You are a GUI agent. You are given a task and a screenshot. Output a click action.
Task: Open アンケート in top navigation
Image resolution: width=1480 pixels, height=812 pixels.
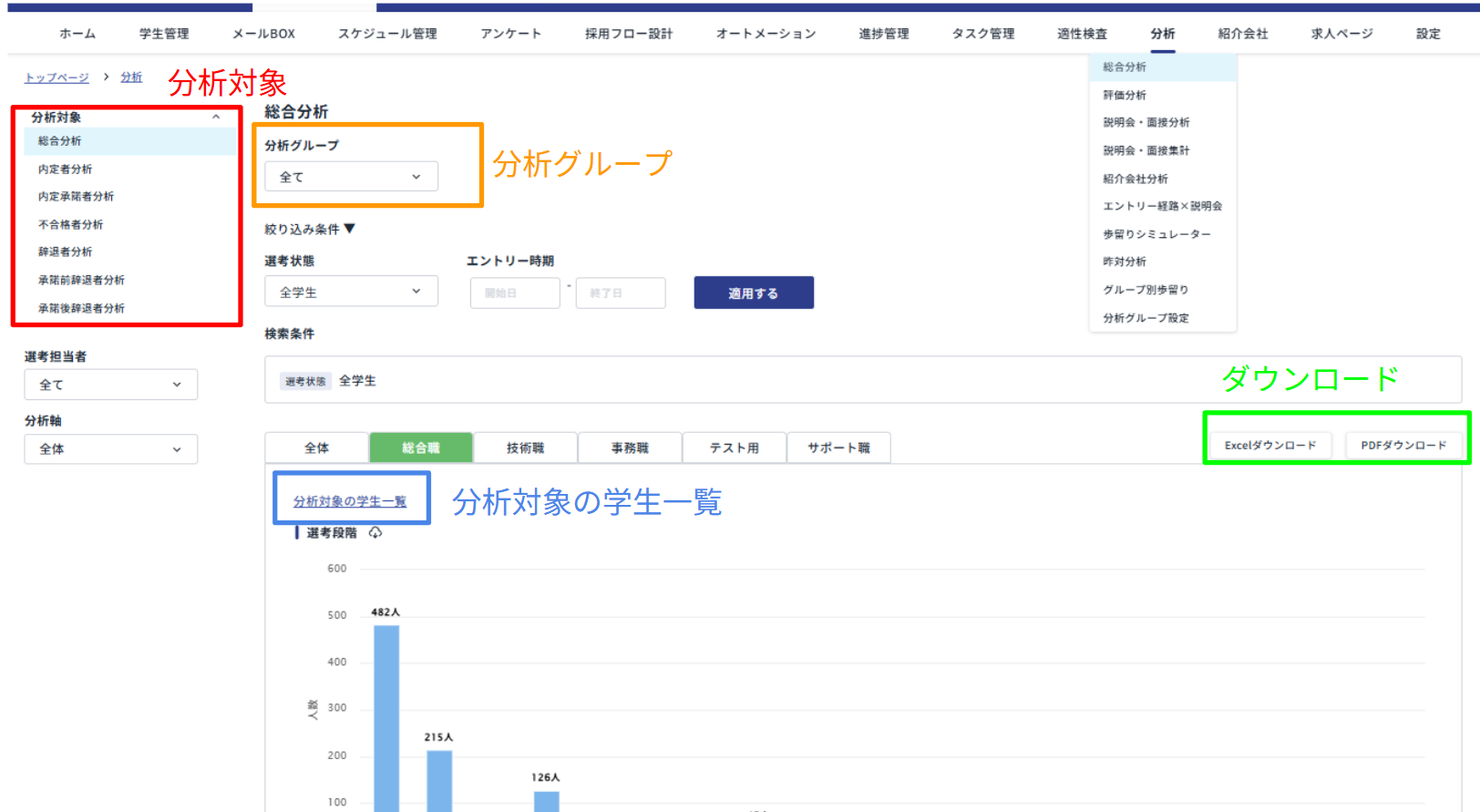pos(511,34)
